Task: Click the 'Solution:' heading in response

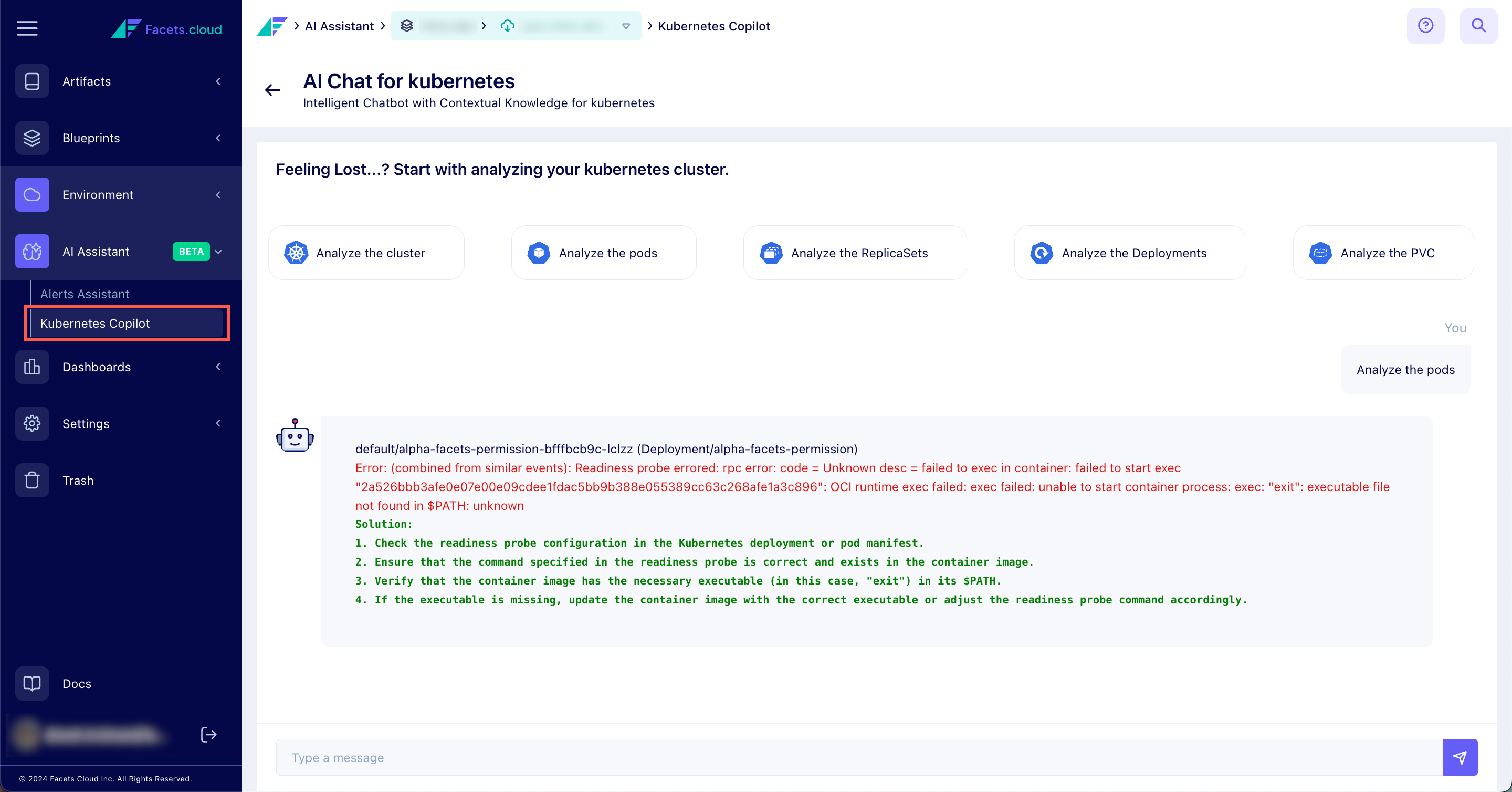Action: point(384,524)
